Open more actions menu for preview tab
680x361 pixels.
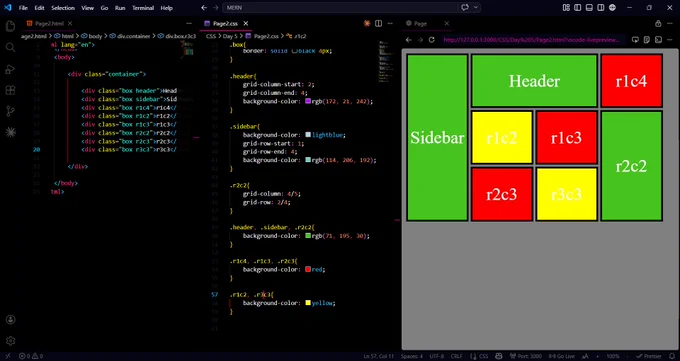tap(670, 23)
